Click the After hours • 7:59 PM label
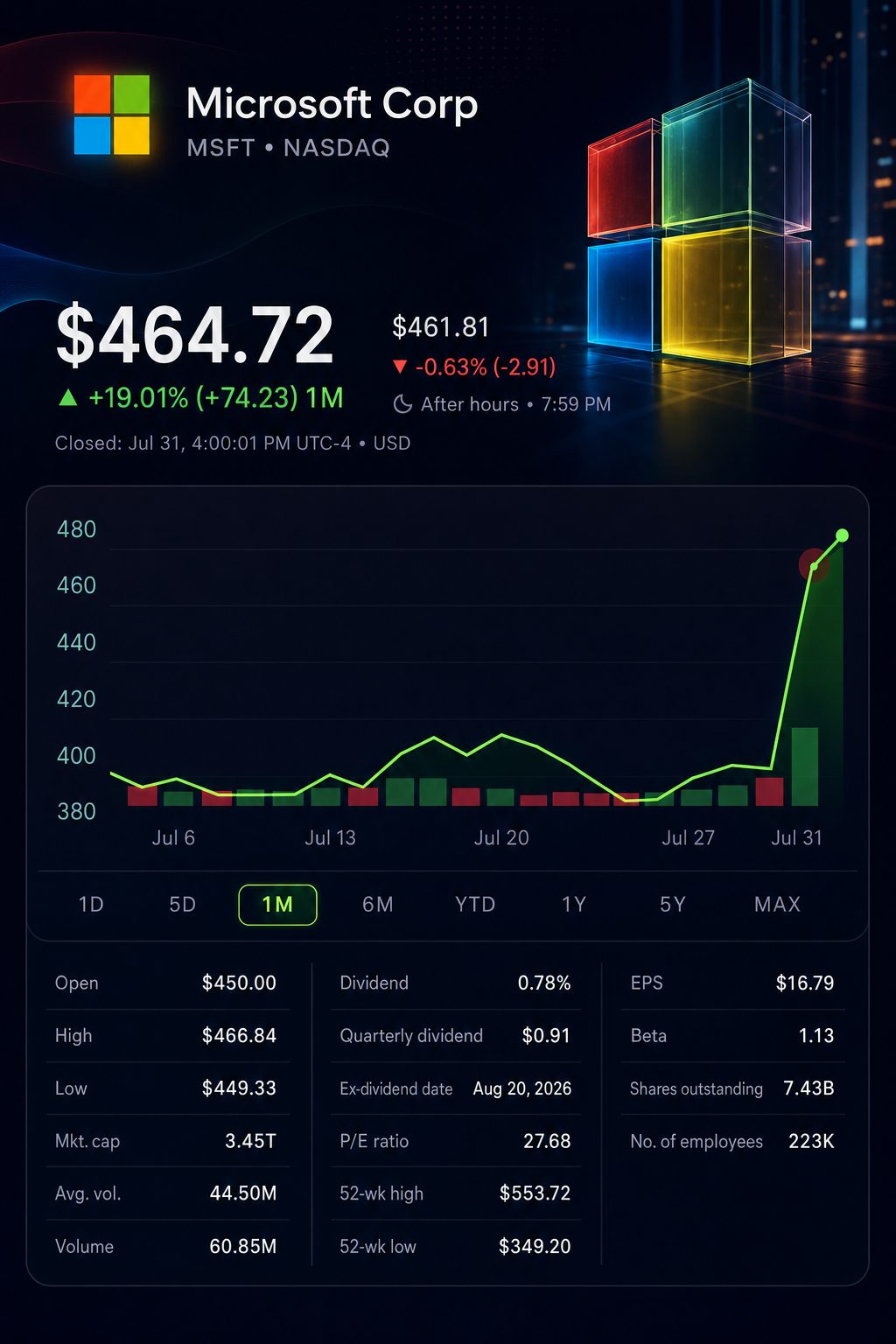 [515, 404]
